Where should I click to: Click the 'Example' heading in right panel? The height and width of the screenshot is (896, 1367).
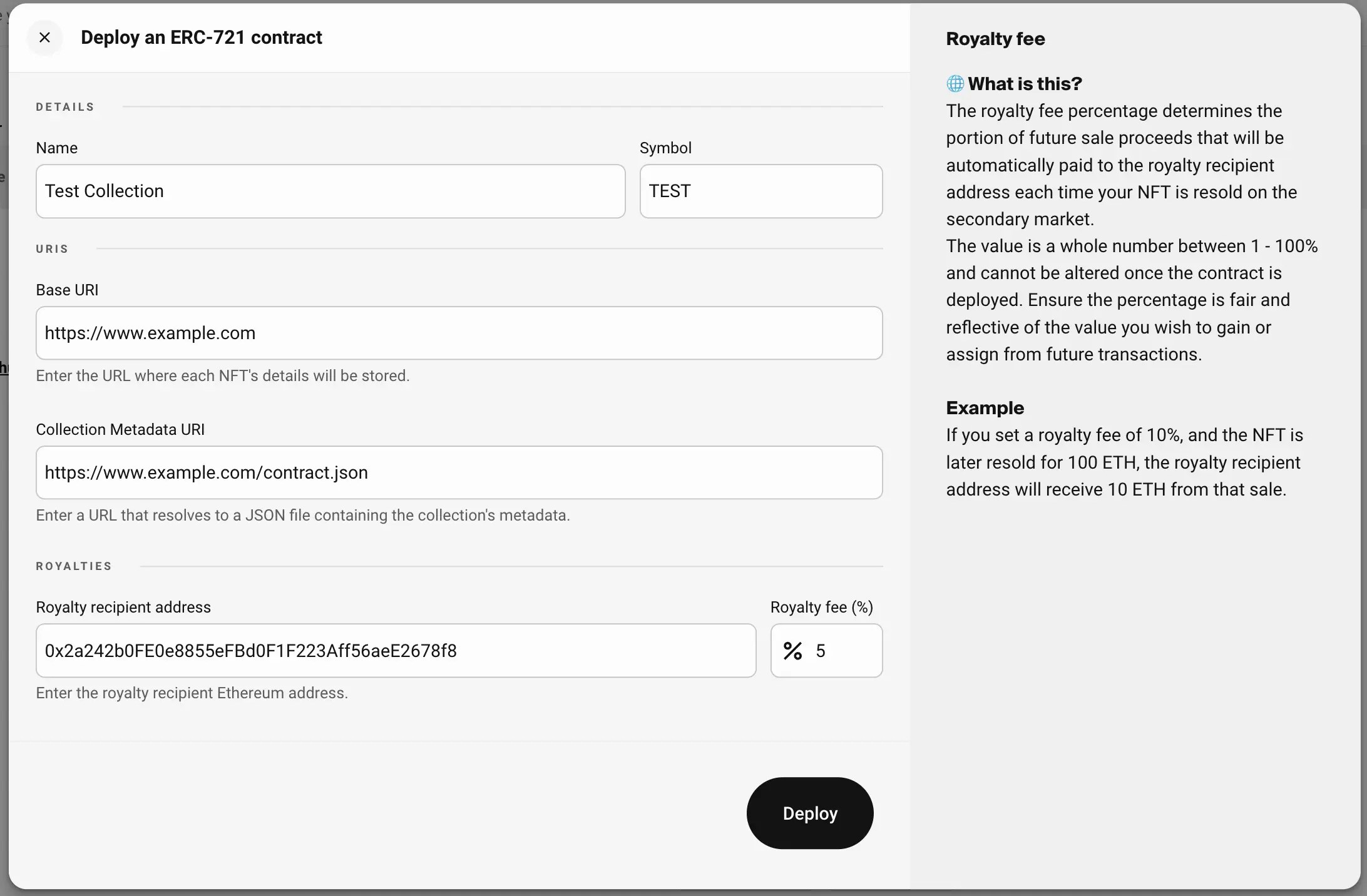[985, 407]
